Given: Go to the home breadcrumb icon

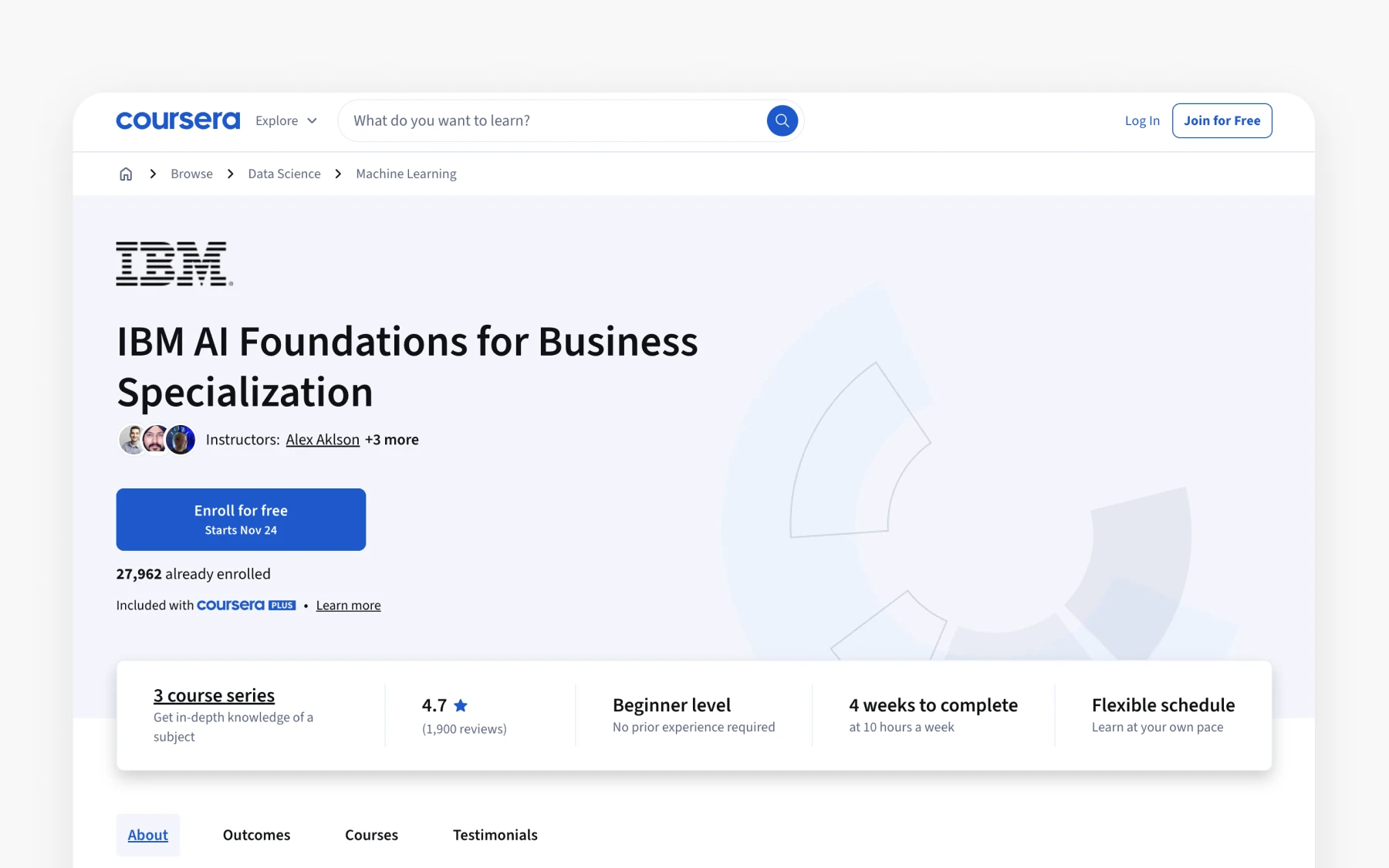Looking at the screenshot, I should [126, 174].
